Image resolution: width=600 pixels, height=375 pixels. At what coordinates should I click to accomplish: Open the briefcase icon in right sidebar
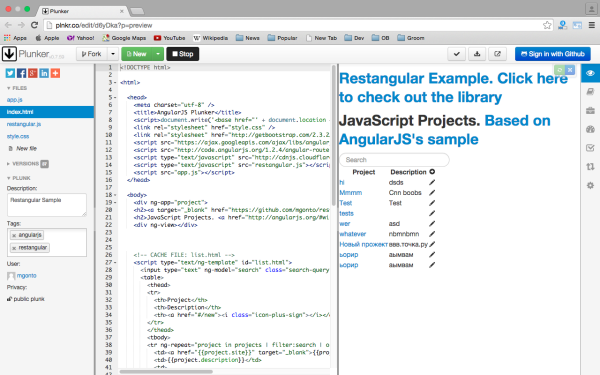click(x=590, y=111)
